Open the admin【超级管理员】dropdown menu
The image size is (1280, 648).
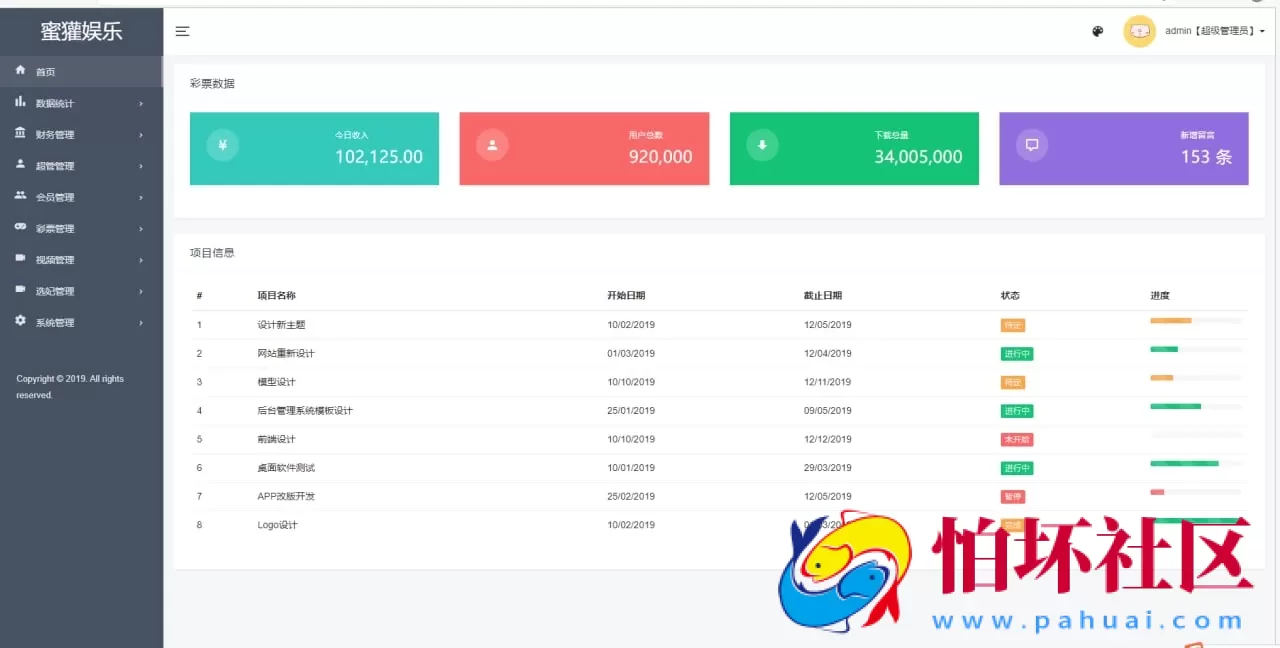tap(1215, 31)
